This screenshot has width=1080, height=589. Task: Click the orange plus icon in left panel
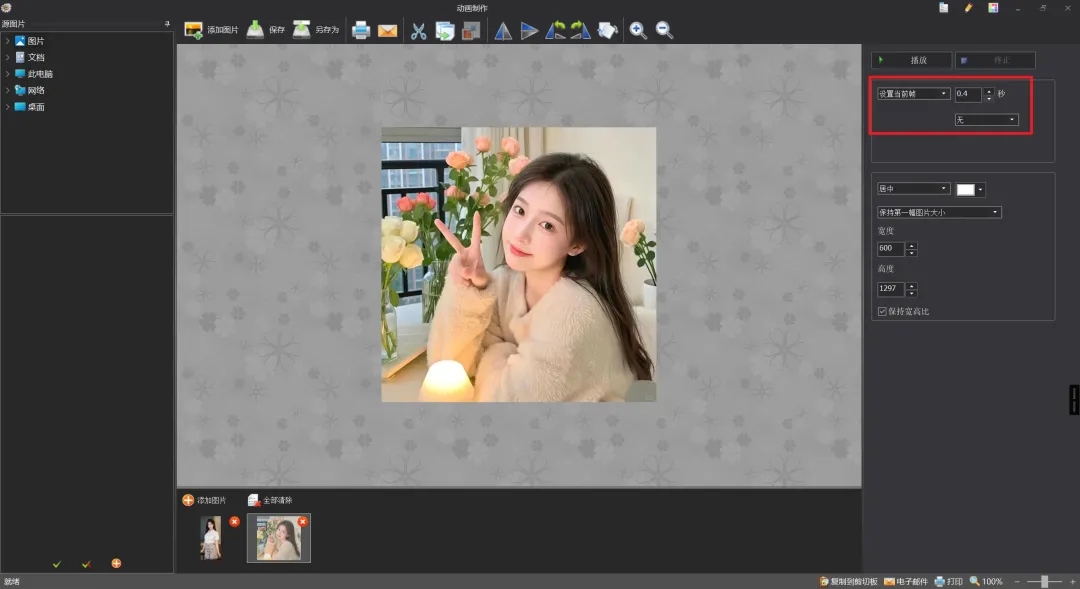(x=116, y=564)
